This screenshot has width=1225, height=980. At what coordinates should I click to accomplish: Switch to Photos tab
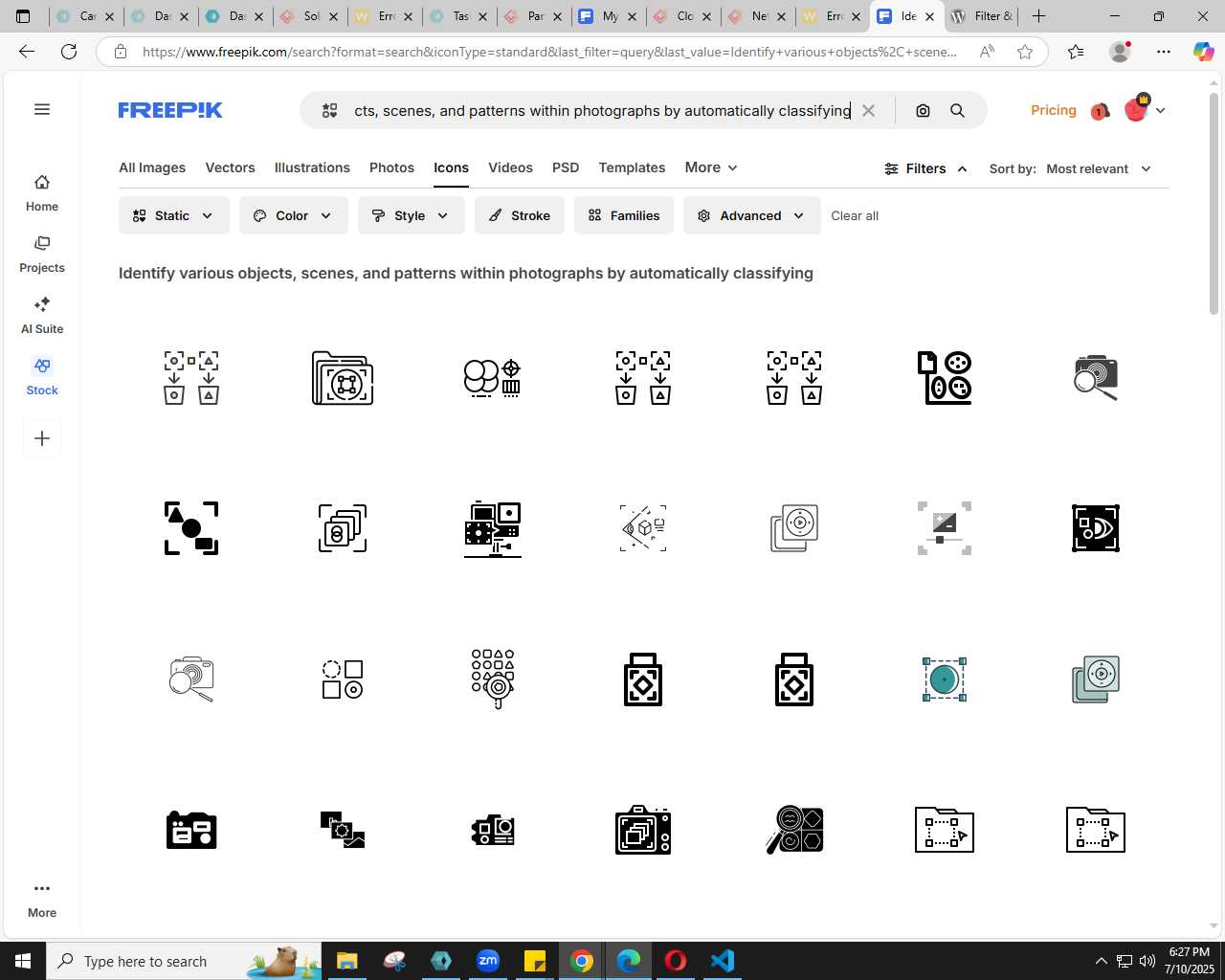tap(392, 167)
